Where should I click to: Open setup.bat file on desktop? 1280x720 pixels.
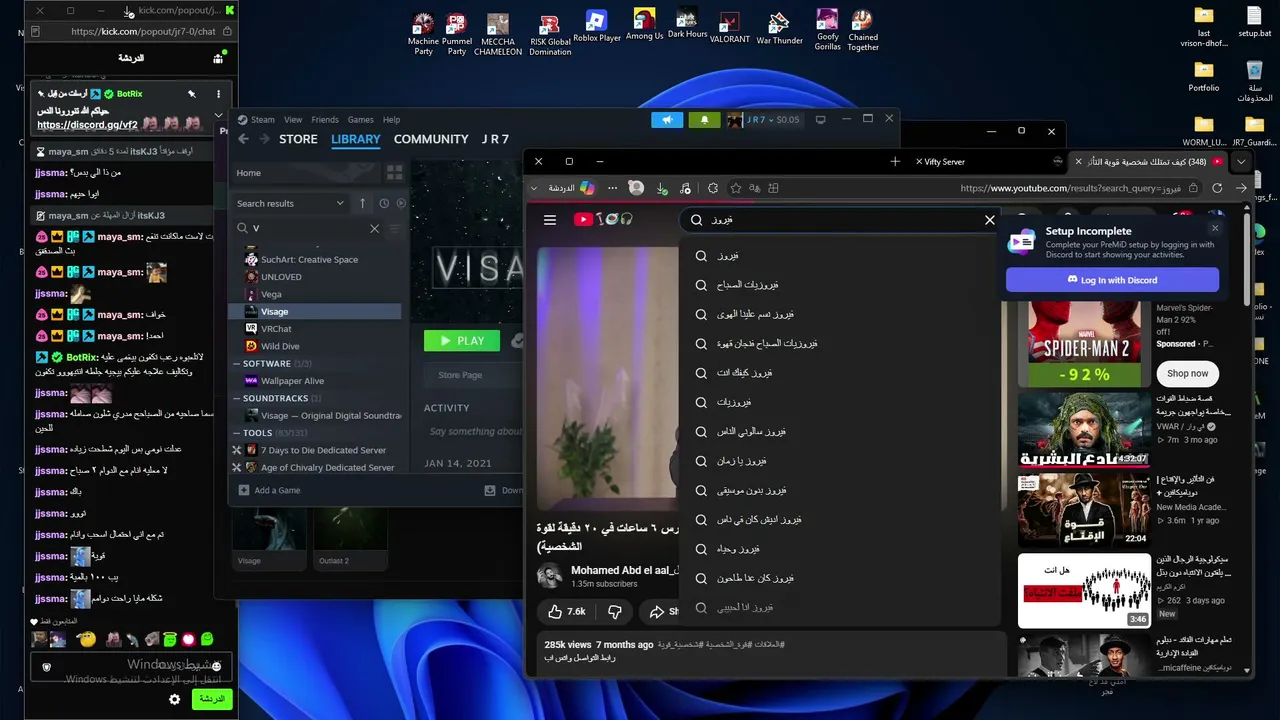point(1254,22)
